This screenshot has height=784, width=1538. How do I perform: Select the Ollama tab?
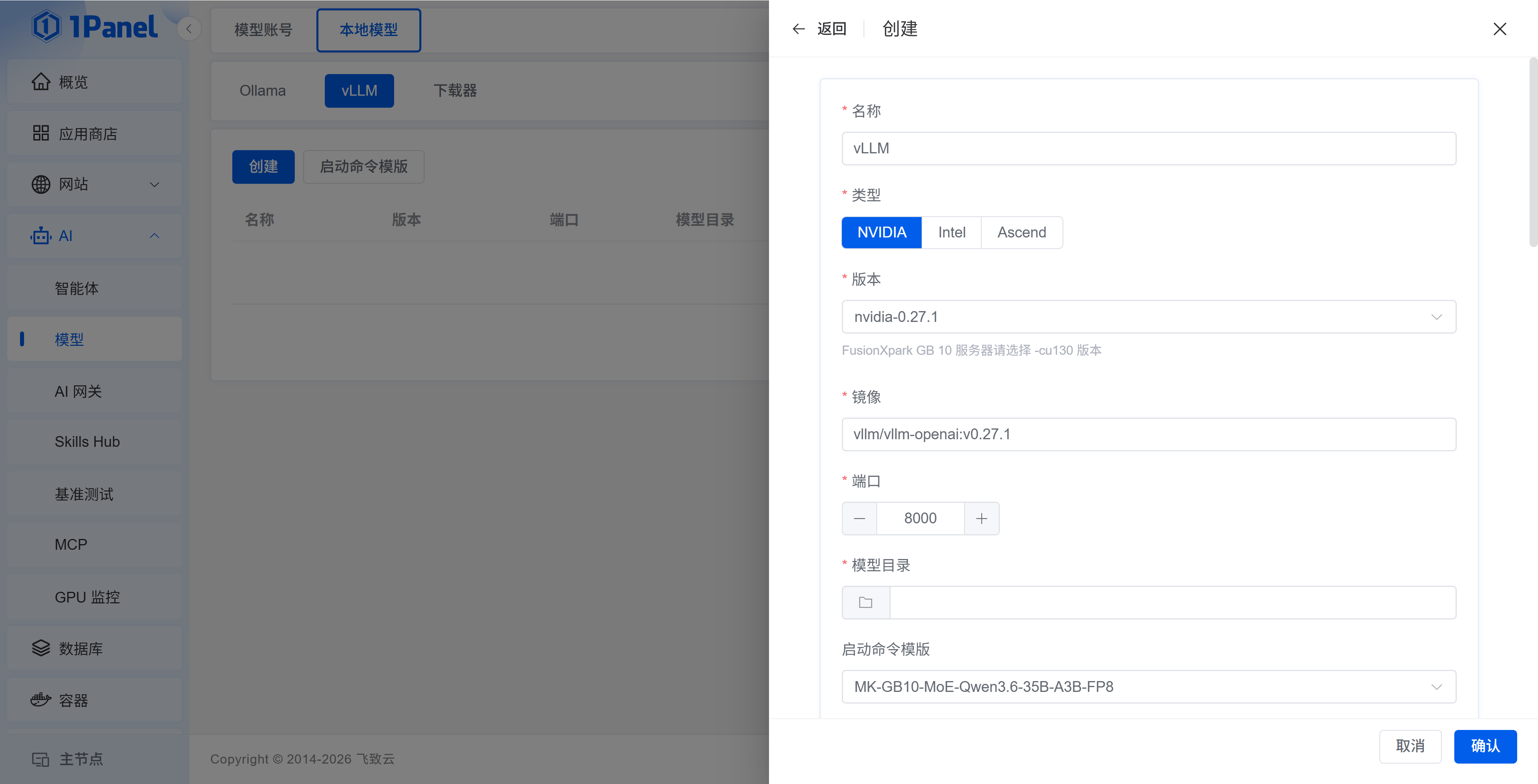tap(263, 91)
